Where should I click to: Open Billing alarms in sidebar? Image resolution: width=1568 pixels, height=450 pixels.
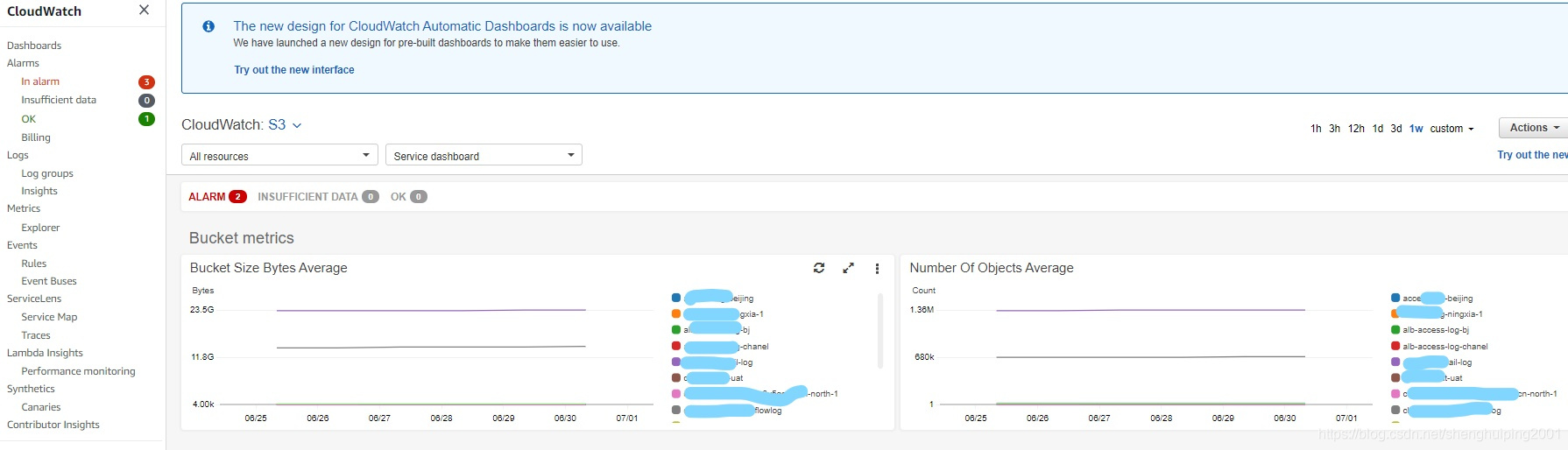click(36, 137)
